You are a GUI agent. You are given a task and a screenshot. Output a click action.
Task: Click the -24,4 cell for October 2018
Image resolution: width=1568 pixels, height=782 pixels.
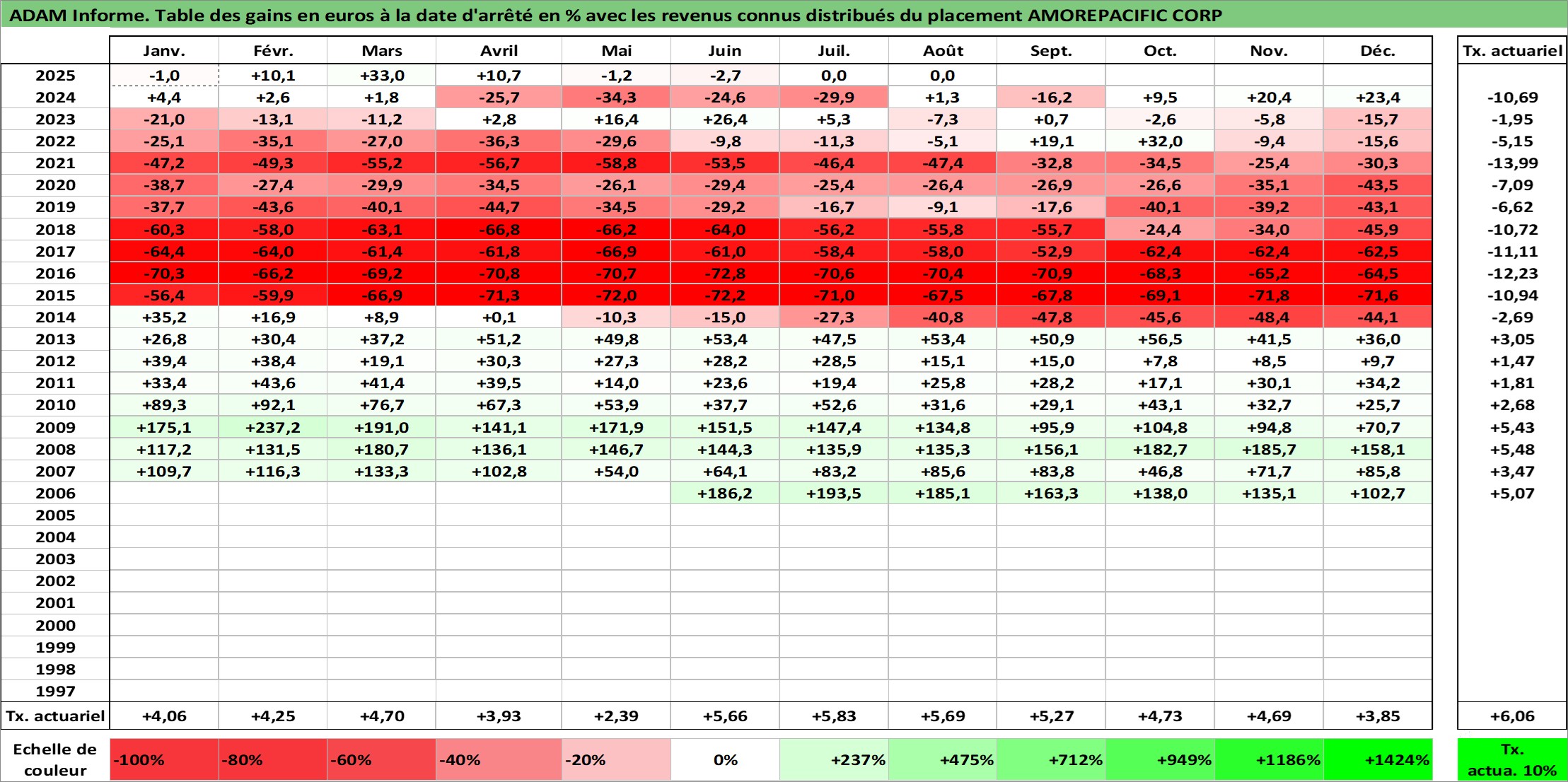1160,230
